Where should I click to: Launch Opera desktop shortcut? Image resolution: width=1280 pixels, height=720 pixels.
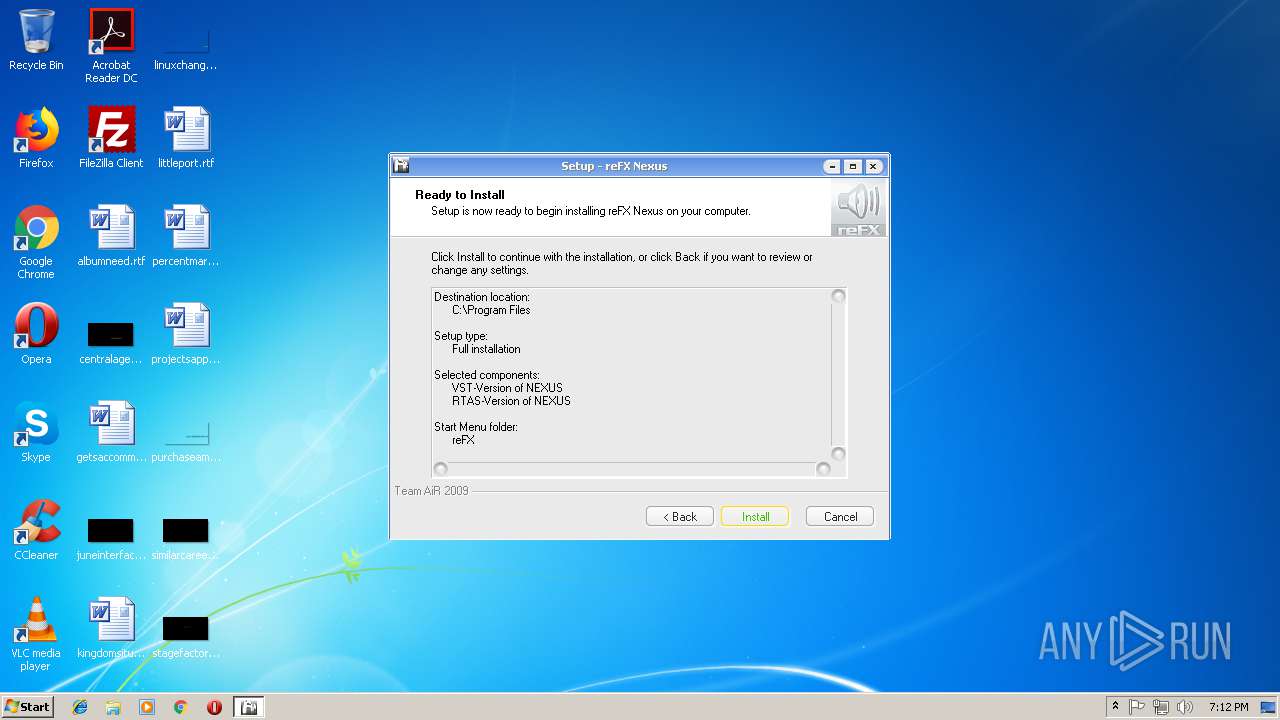(x=36, y=334)
